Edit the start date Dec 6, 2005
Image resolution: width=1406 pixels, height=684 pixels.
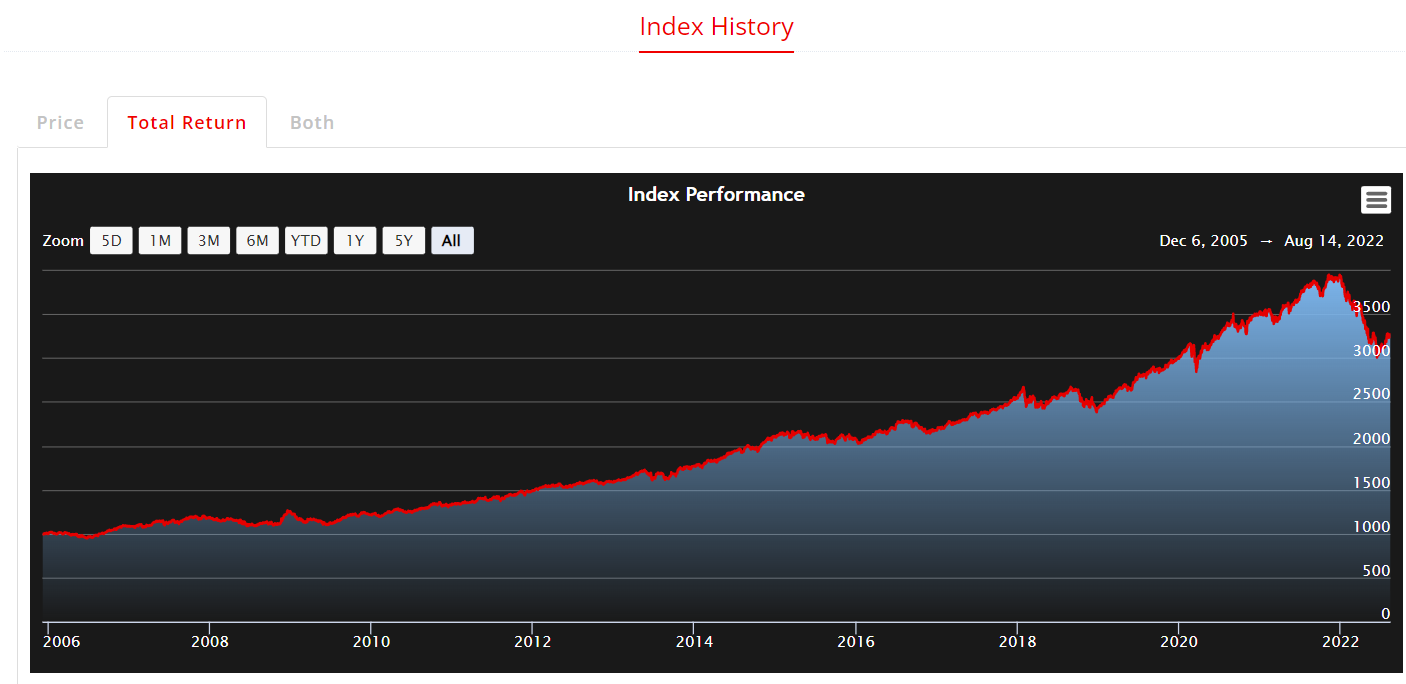(1203, 241)
